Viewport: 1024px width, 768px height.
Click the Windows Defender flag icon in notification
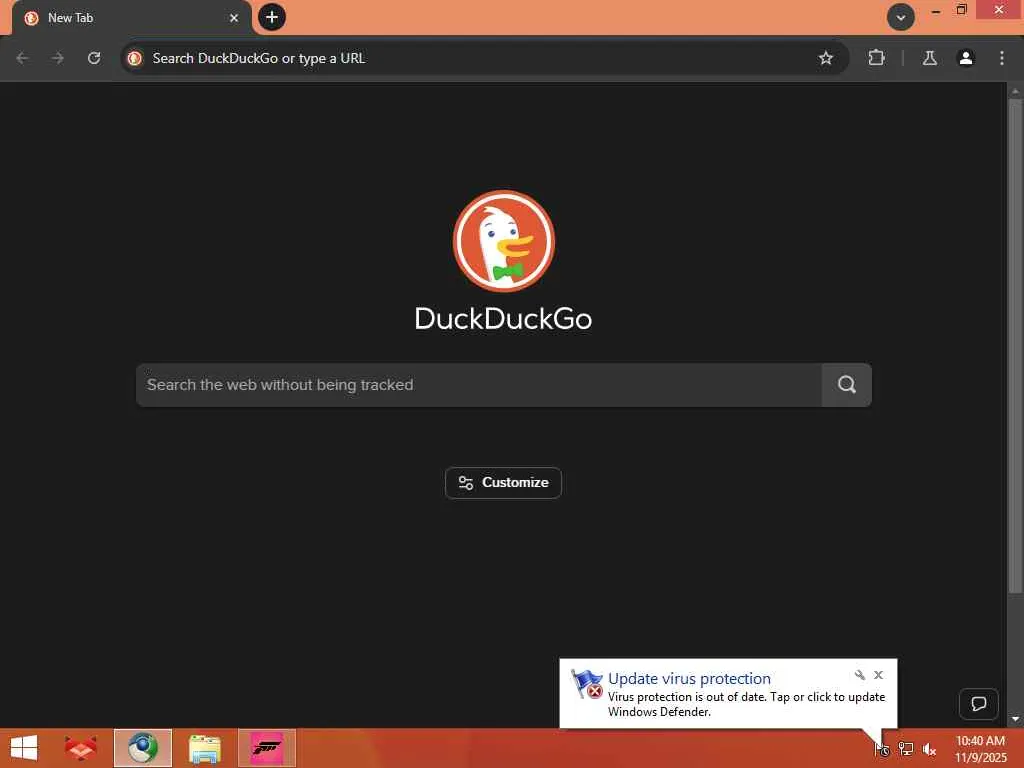coord(586,684)
